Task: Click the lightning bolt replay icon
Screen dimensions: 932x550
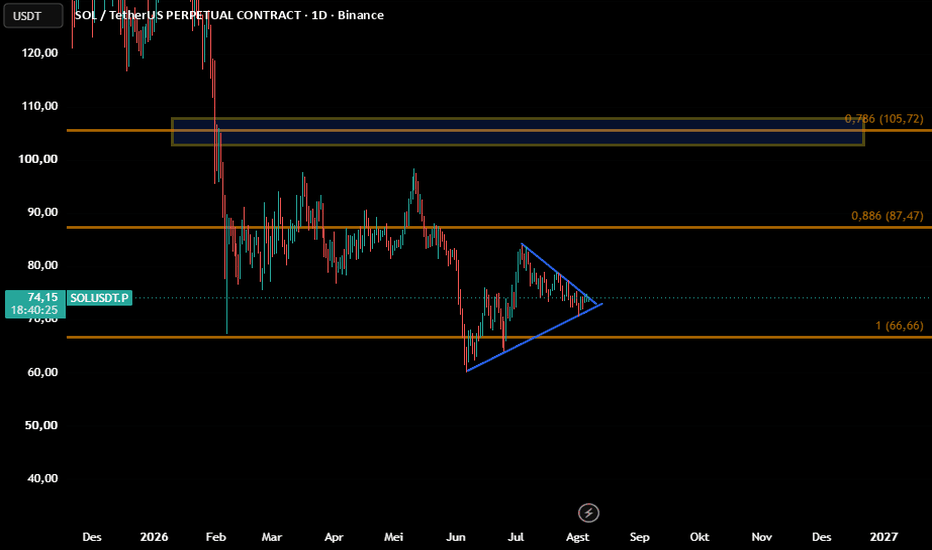Action: pyautogui.click(x=588, y=513)
